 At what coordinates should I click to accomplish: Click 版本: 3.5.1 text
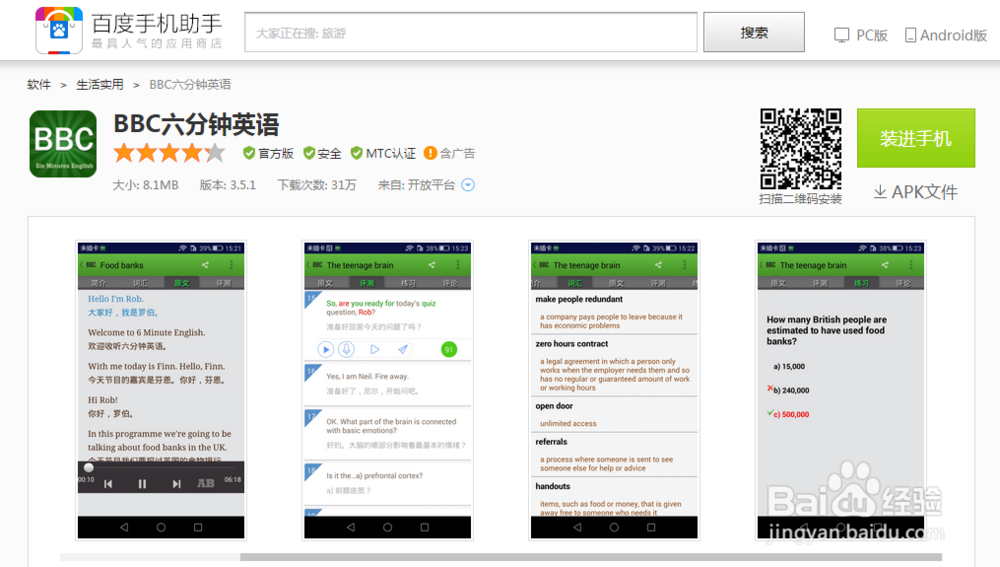point(228,185)
